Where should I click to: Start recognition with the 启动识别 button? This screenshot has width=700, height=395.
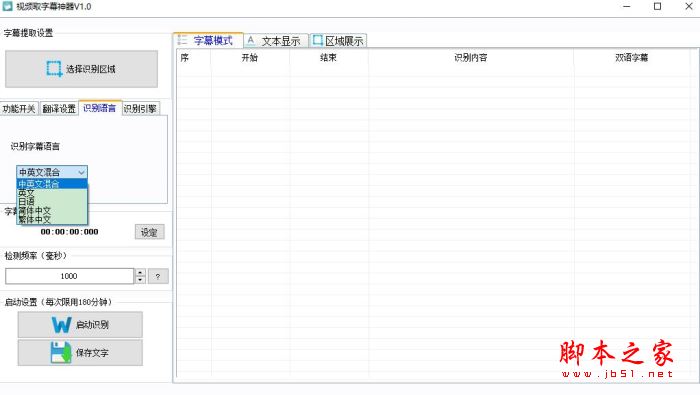click(80, 324)
